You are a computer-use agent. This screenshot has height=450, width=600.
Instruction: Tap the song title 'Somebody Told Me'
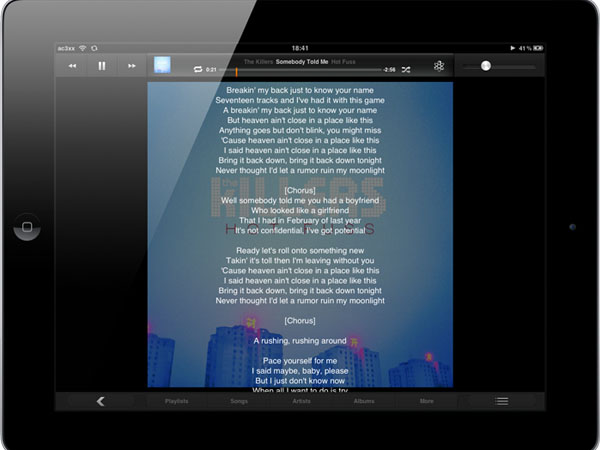click(x=302, y=62)
